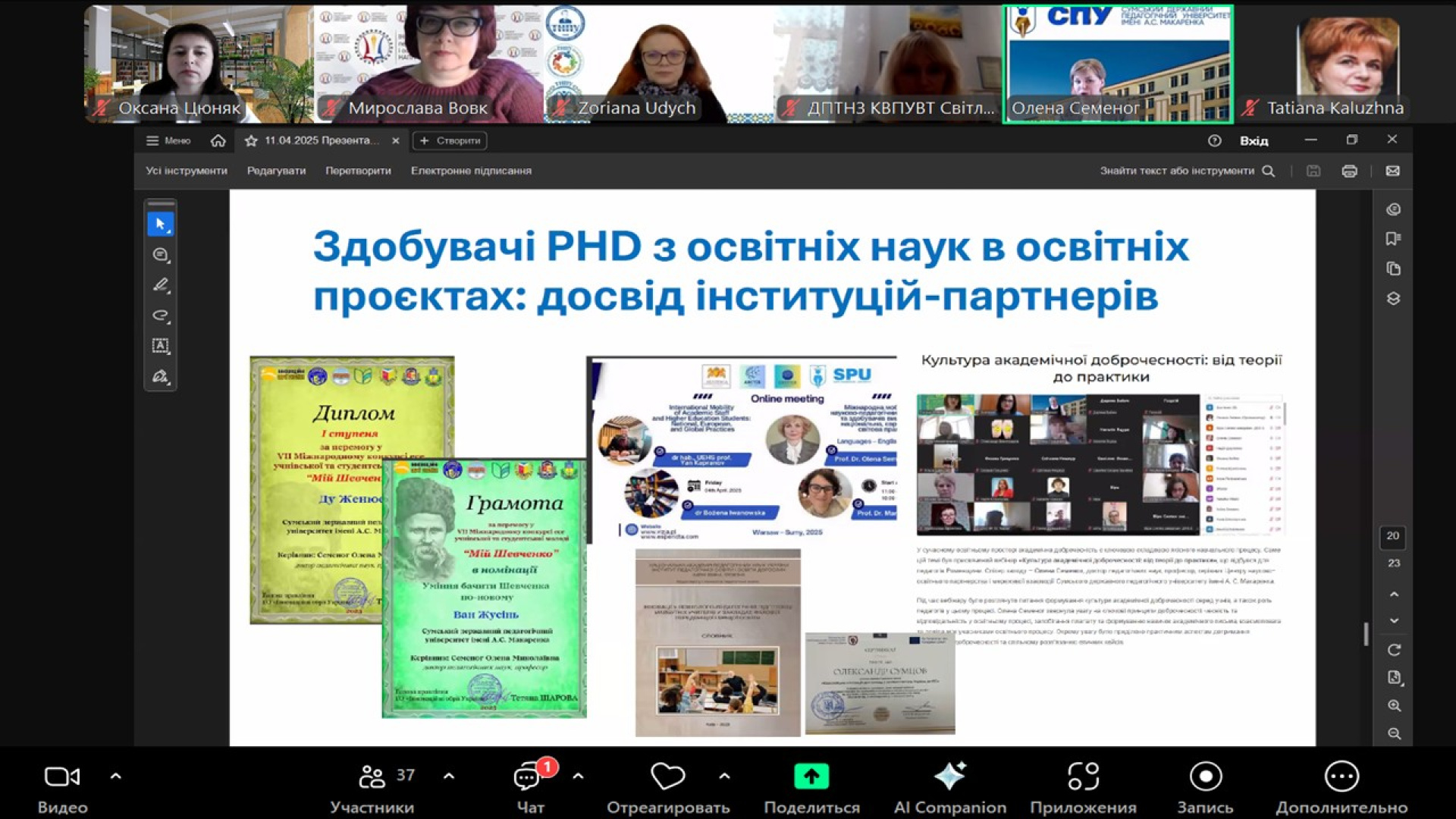Open Електронне підписання menu
Screen dimensions: 1456x819
pos(471,171)
